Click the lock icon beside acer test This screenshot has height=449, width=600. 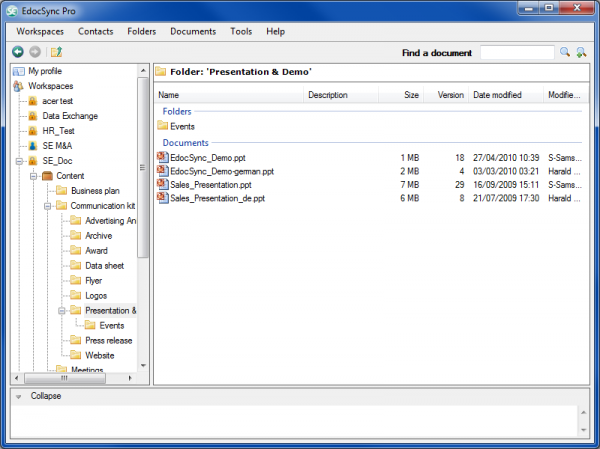tap(33, 101)
